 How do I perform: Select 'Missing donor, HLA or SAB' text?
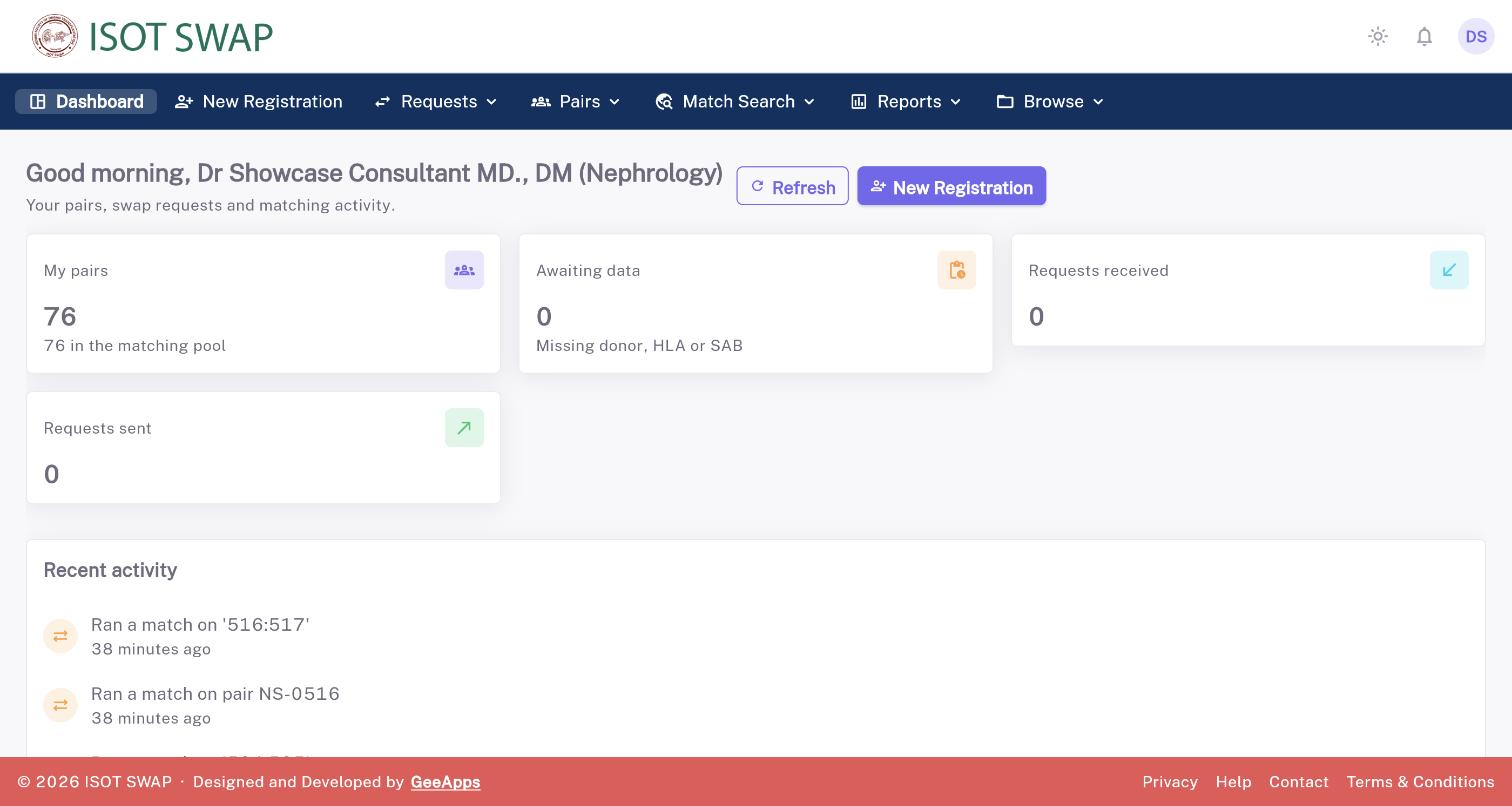coord(640,346)
